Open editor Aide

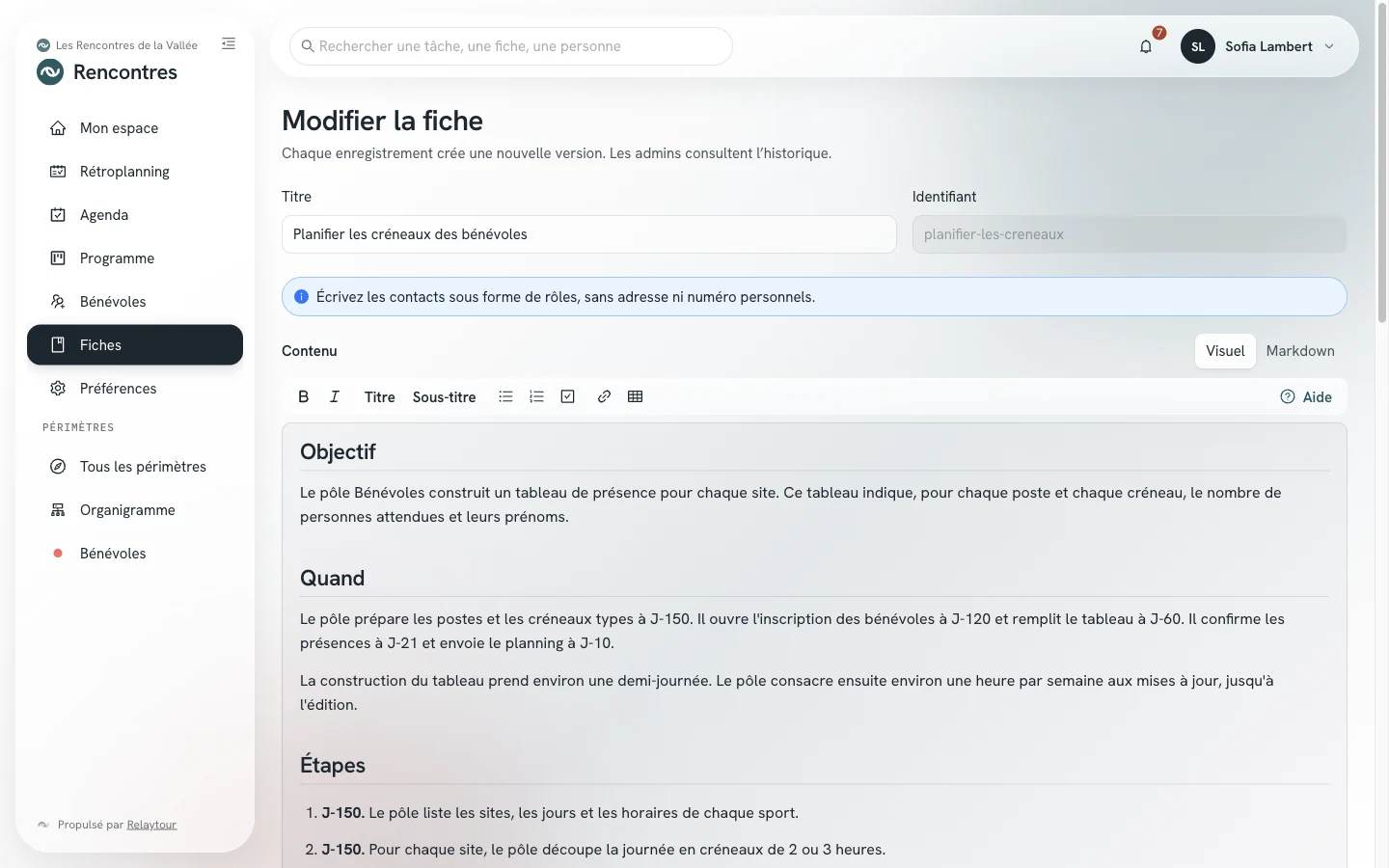coord(1306,396)
